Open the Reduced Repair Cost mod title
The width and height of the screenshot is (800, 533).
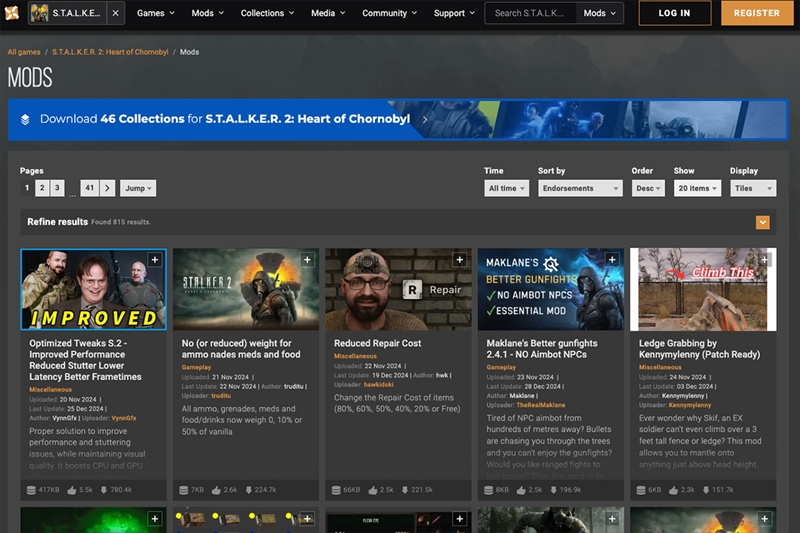(378, 344)
